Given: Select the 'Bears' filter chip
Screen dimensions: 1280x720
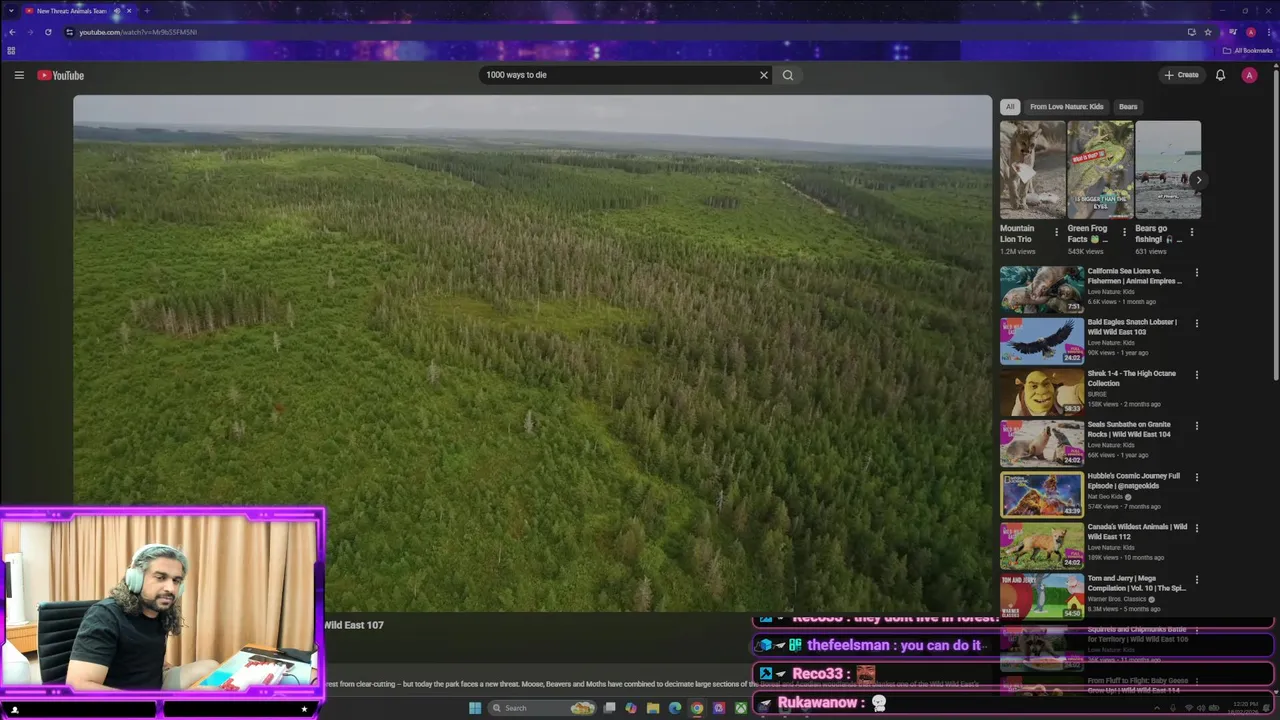Looking at the screenshot, I should (x=1128, y=107).
